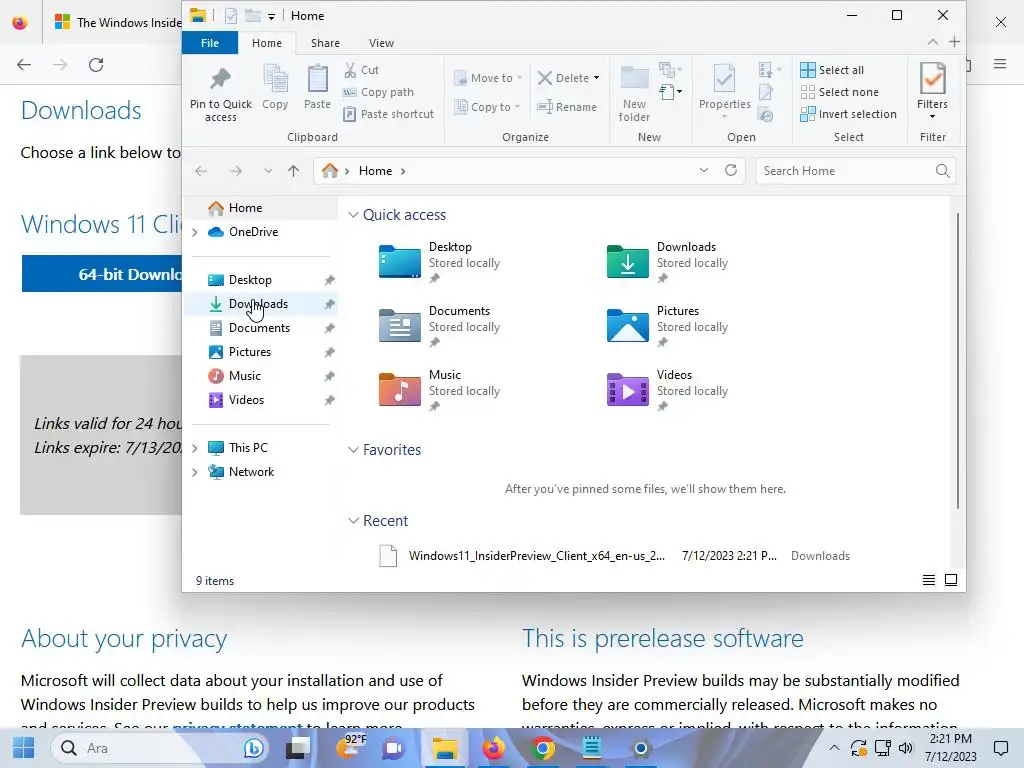Viewport: 1024px width, 768px height.
Task: Click the Copy ribbon icon
Action: (x=275, y=88)
